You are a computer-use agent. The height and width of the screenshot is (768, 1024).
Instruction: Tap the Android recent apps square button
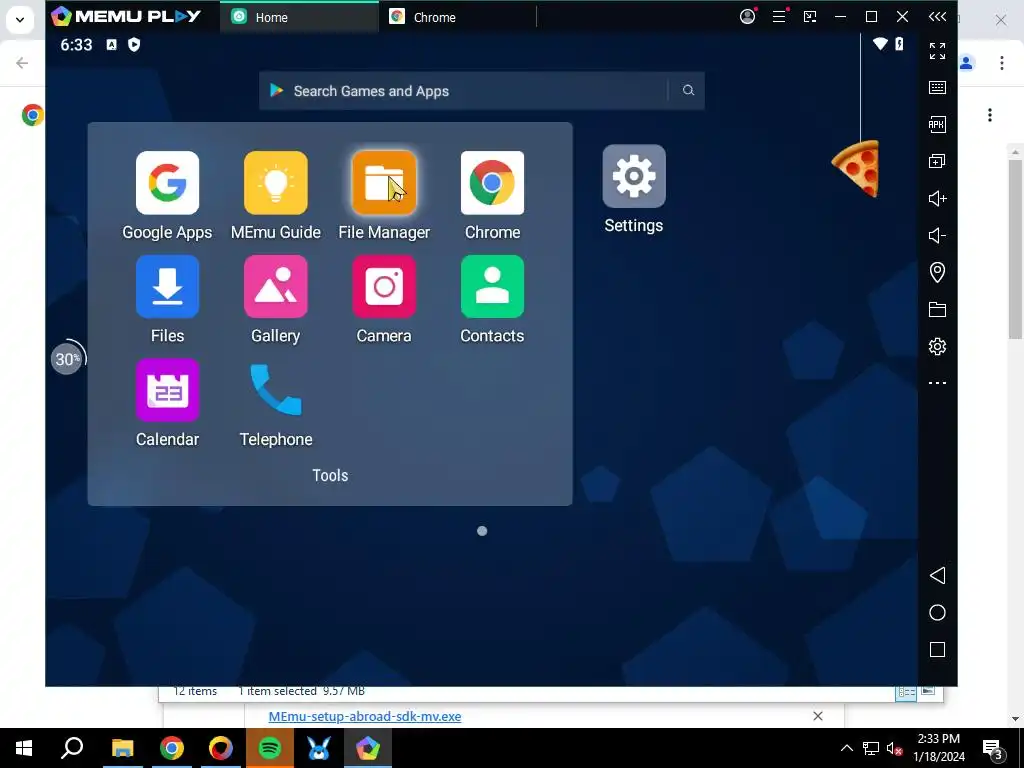click(937, 649)
